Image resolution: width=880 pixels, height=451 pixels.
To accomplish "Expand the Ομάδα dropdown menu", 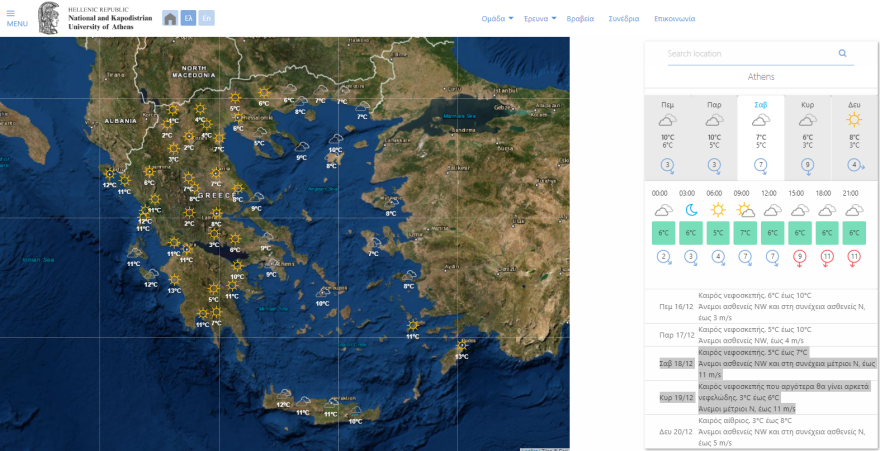I will [497, 19].
